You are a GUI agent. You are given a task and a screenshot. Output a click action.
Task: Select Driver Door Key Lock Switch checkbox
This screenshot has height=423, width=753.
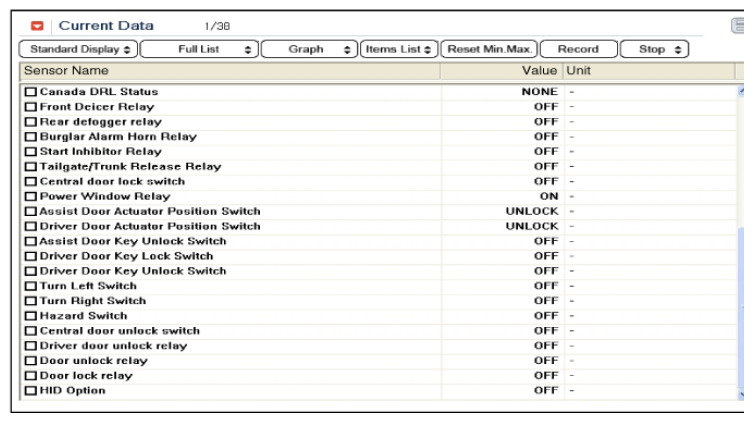pos(31,256)
